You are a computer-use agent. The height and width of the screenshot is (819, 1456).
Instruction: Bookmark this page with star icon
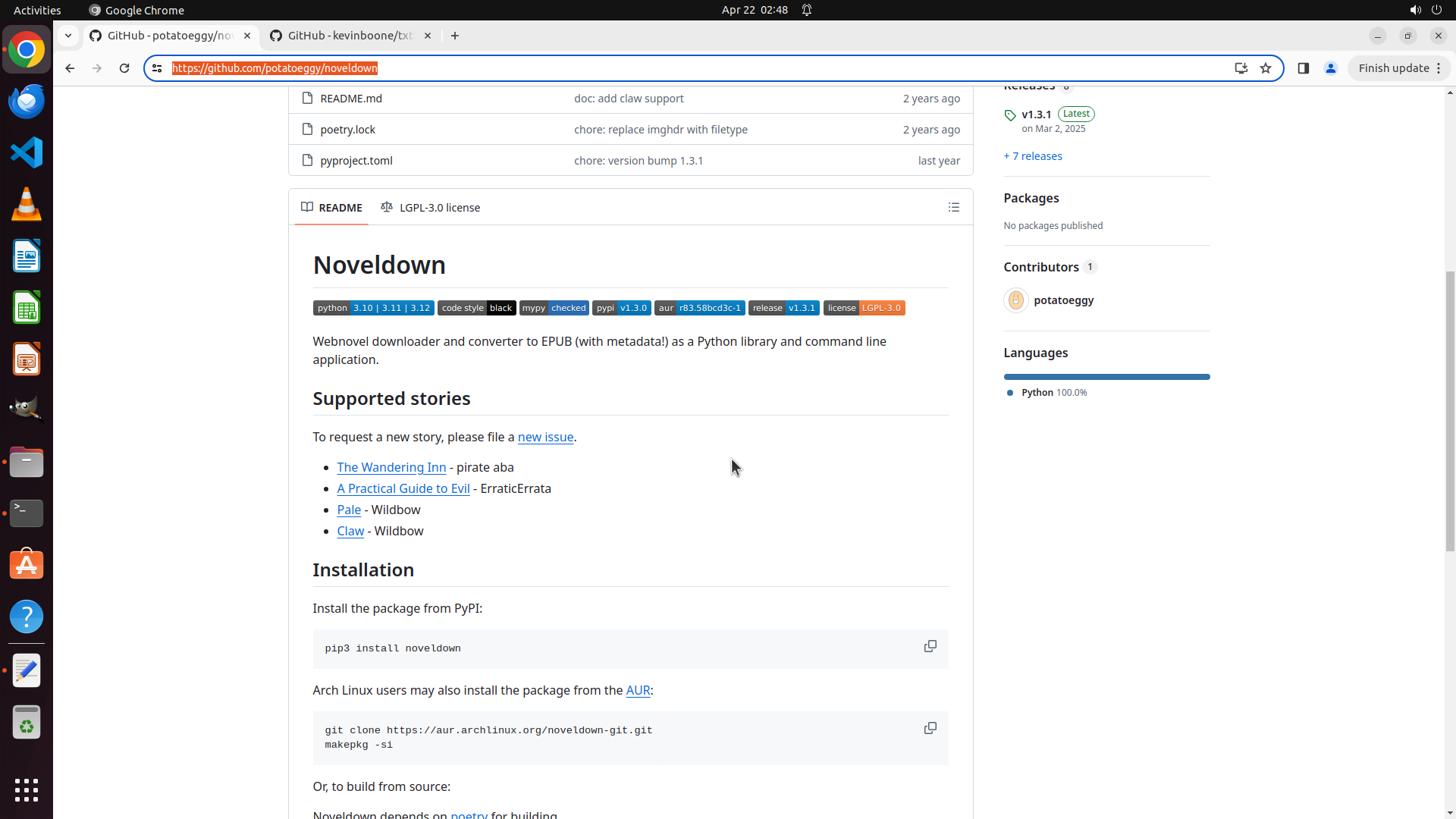click(x=1265, y=68)
